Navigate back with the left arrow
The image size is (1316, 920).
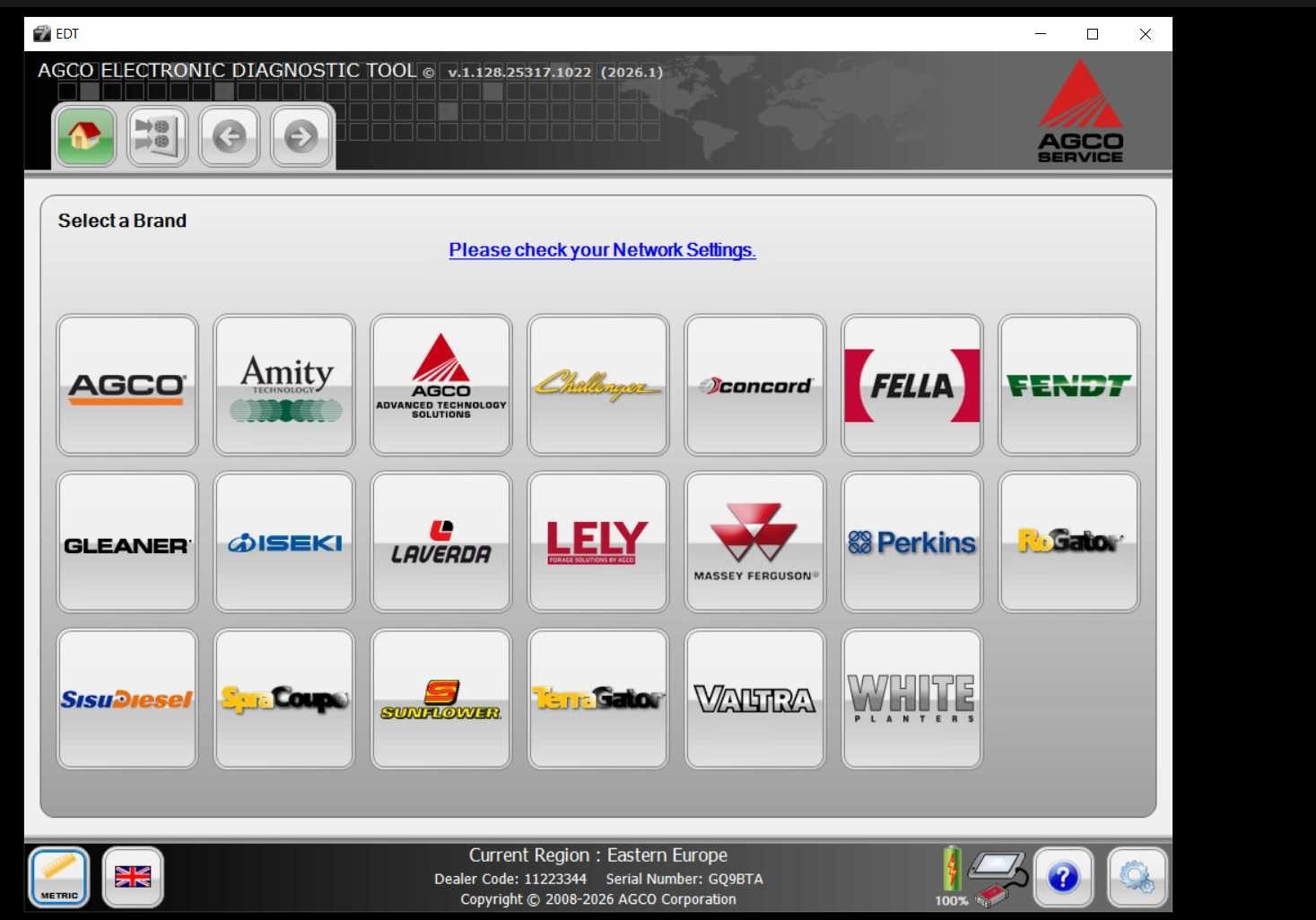229,136
